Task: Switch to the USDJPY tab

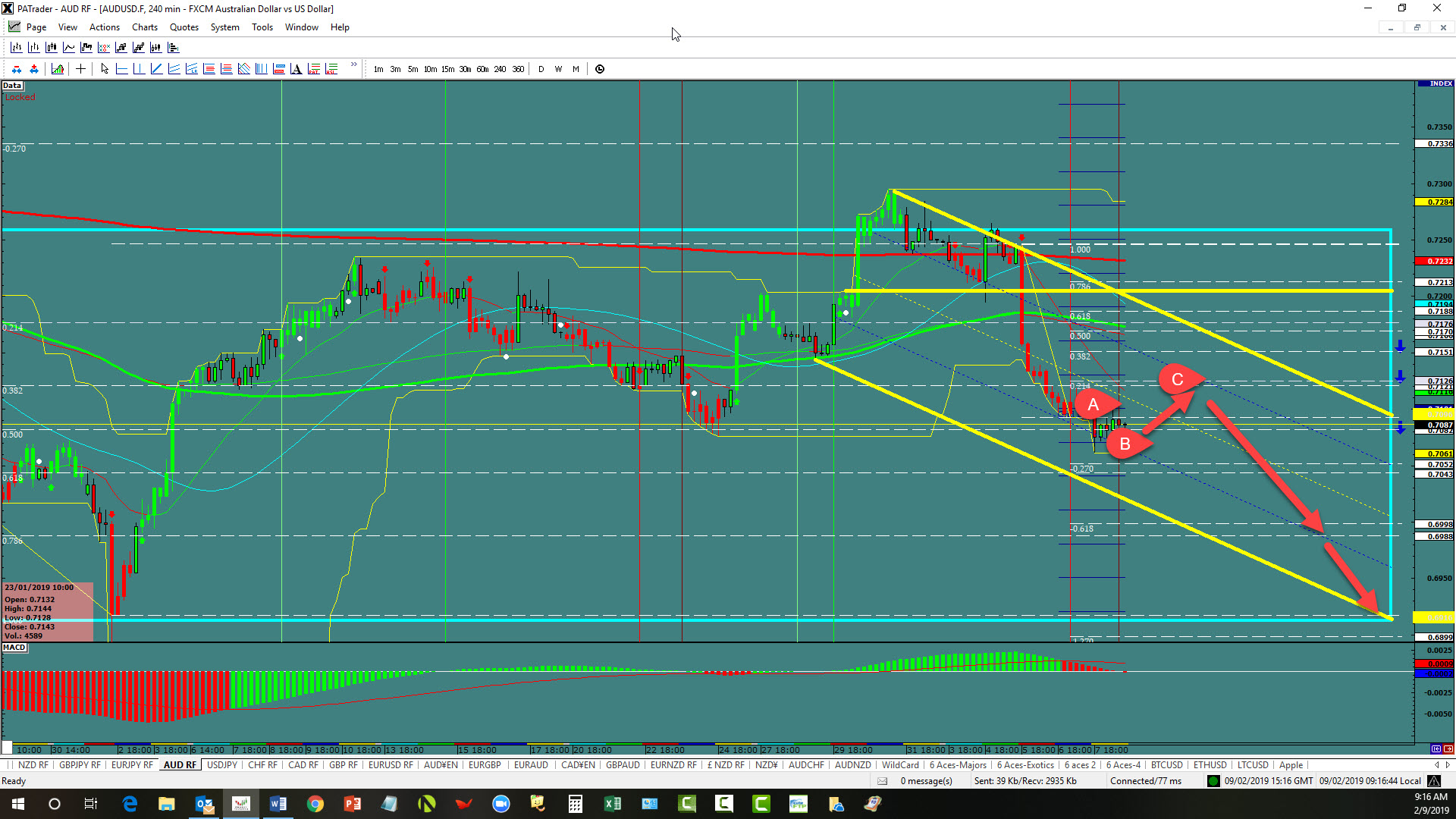Action: tap(222, 765)
